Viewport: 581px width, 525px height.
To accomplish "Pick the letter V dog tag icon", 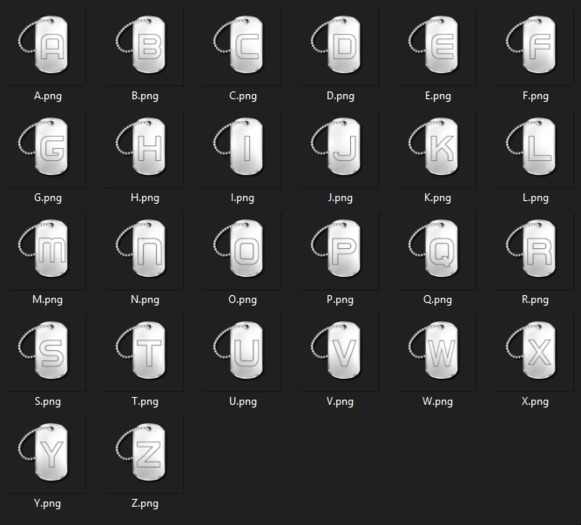I will click(336, 350).
